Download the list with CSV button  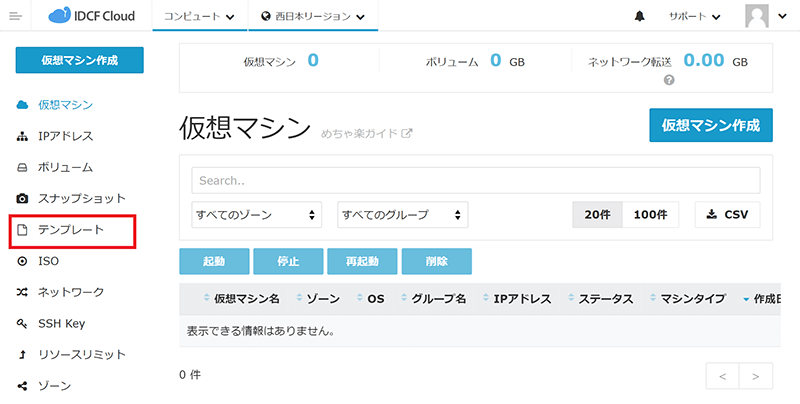click(727, 214)
